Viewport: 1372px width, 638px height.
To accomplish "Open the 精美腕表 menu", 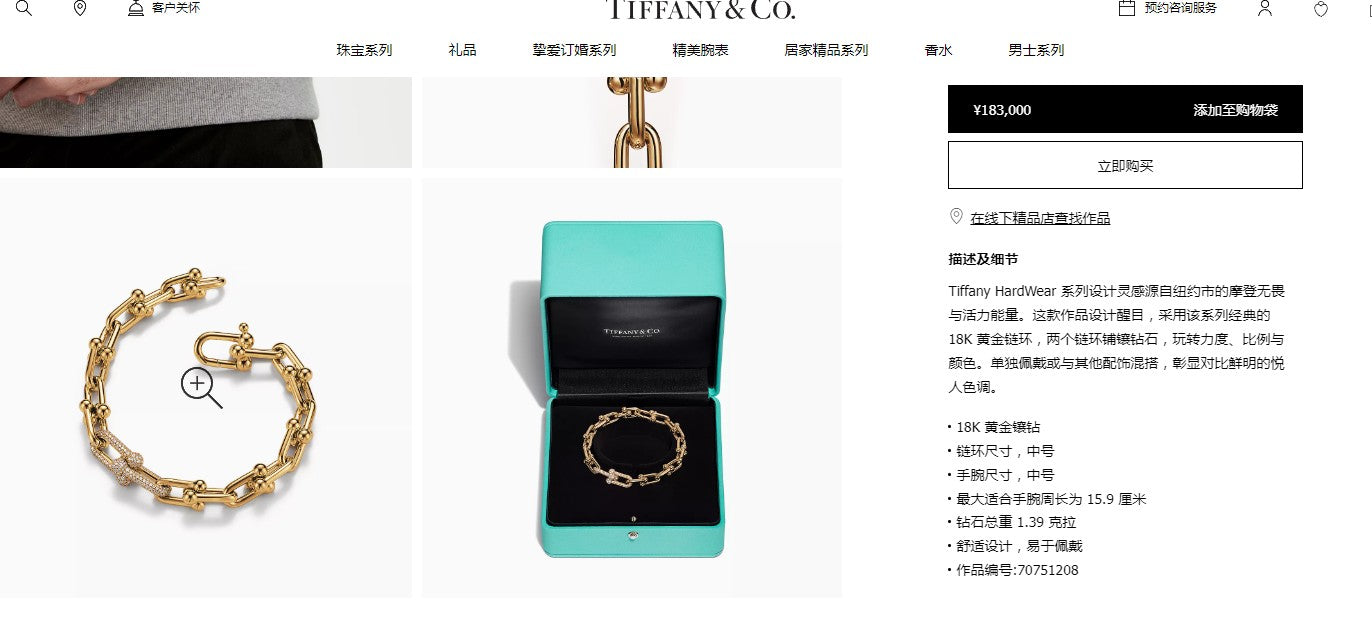I will (700, 50).
